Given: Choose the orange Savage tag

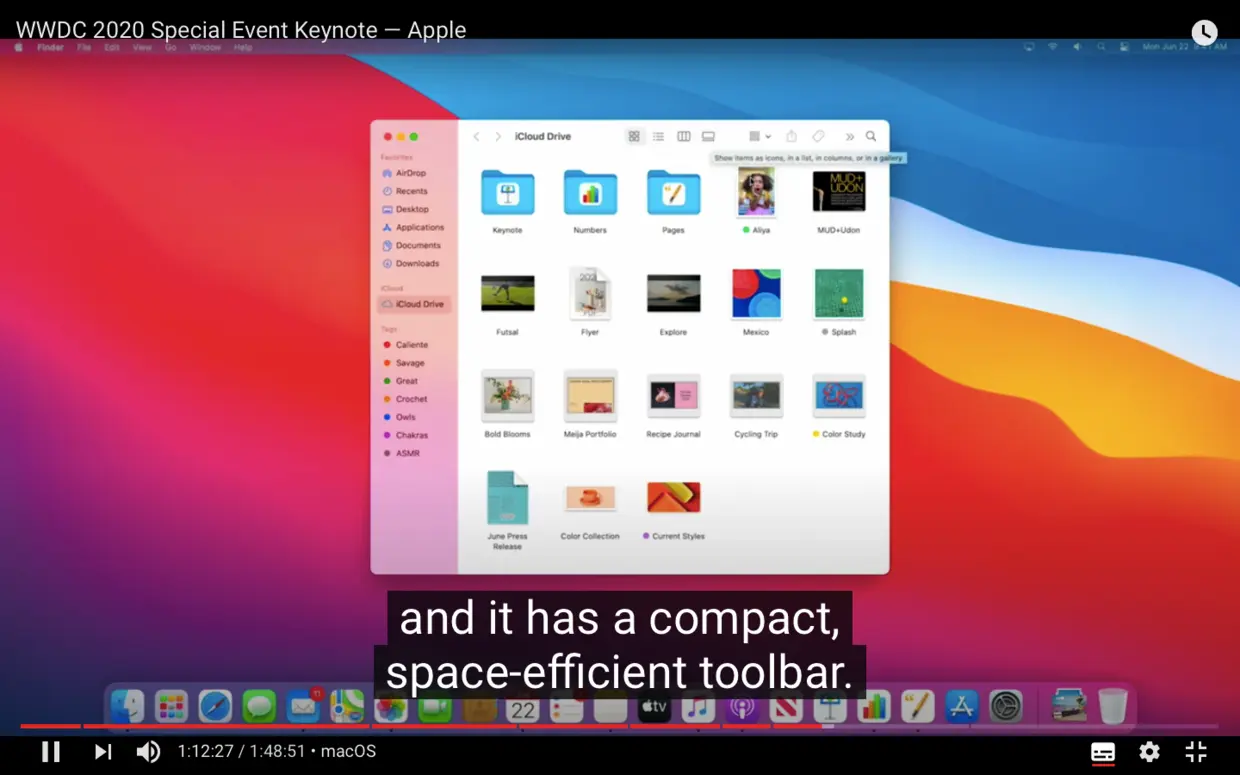Looking at the screenshot, I should coord(404,363).
